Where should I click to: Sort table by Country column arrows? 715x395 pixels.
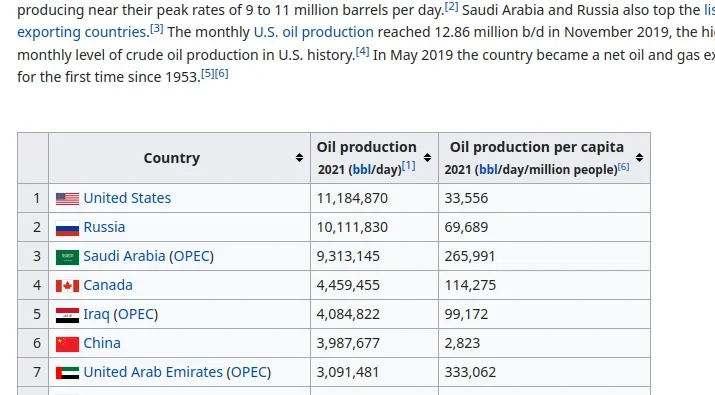pyautogui.click(x=299, y=158)
